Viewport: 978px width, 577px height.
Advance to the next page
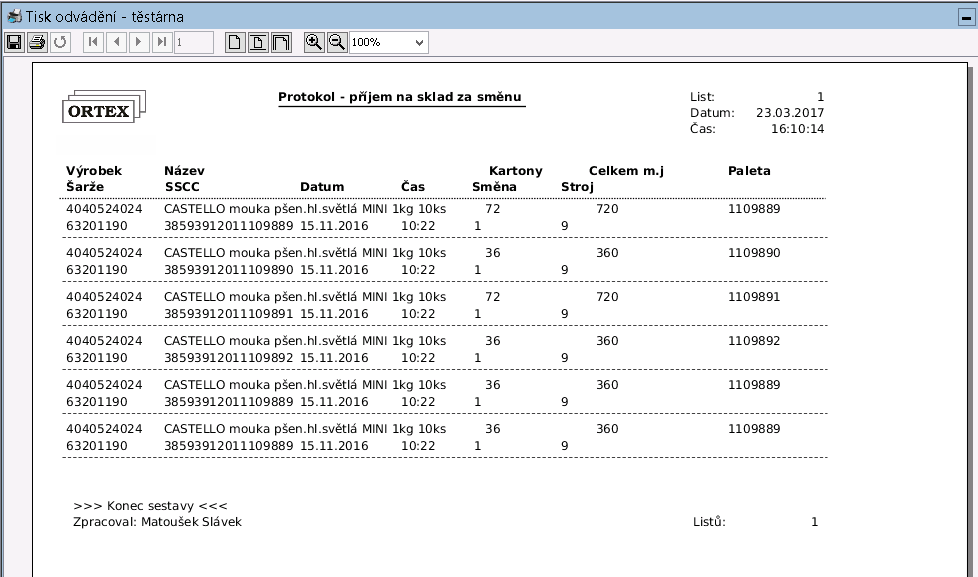coord(139,42)
